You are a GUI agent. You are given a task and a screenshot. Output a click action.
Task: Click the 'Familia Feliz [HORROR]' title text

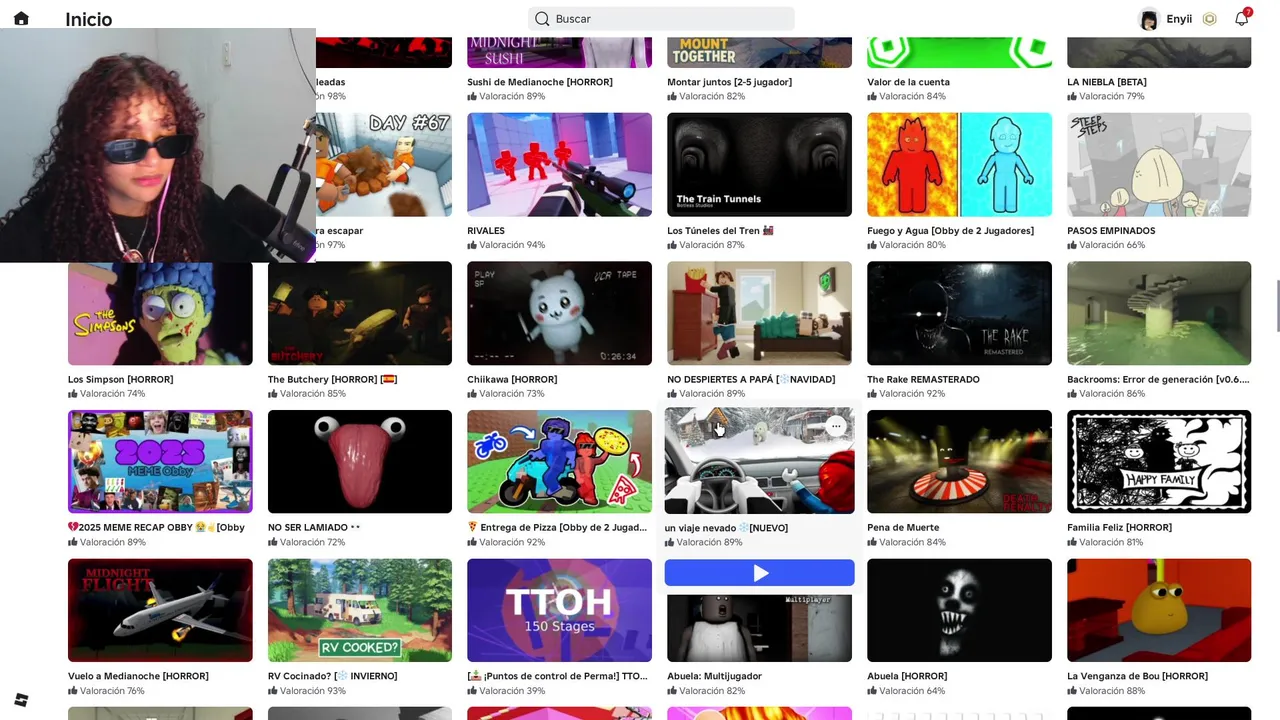tap(1119, 528)
